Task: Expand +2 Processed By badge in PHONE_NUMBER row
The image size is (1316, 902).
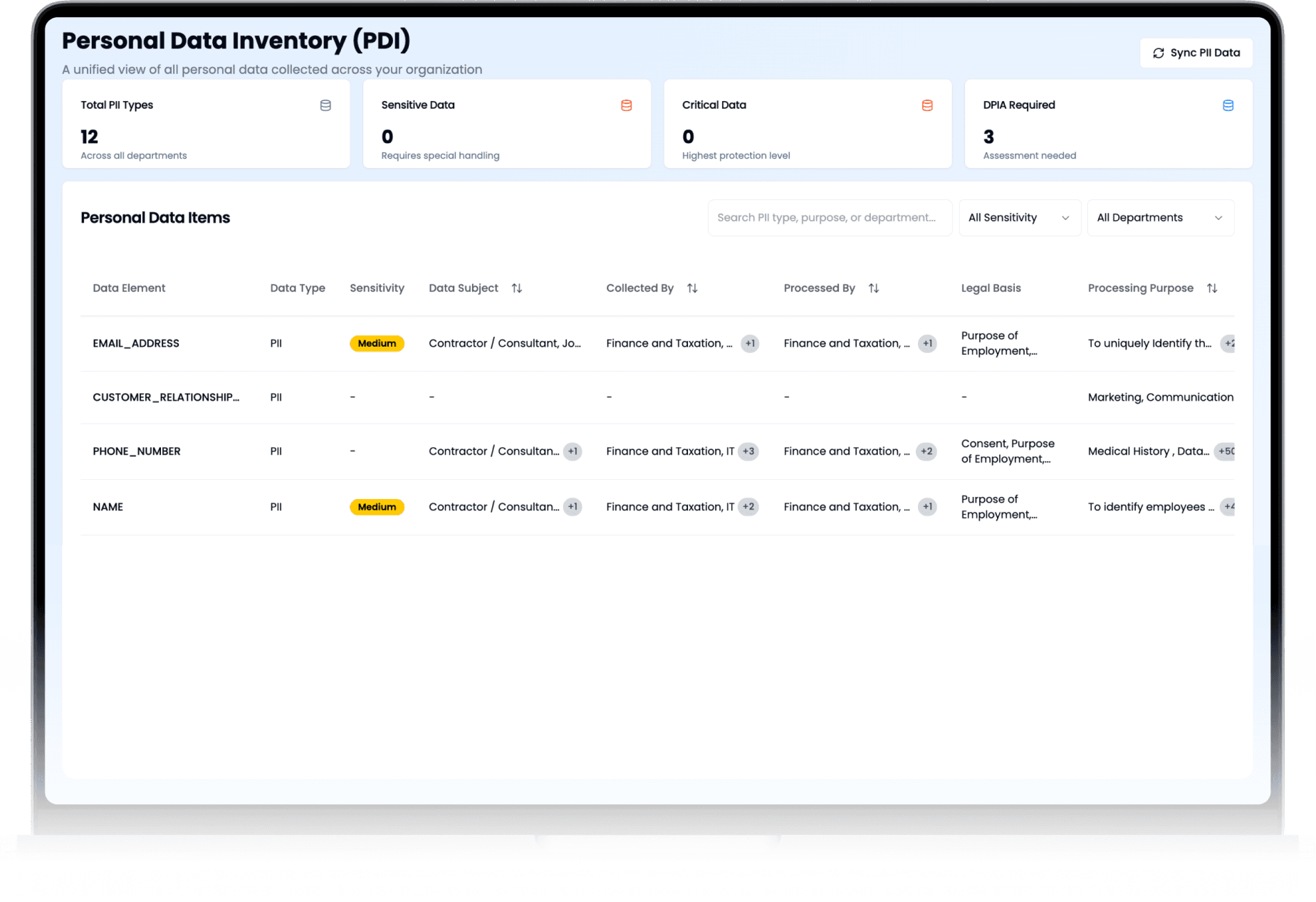Action: pos(926,451)
